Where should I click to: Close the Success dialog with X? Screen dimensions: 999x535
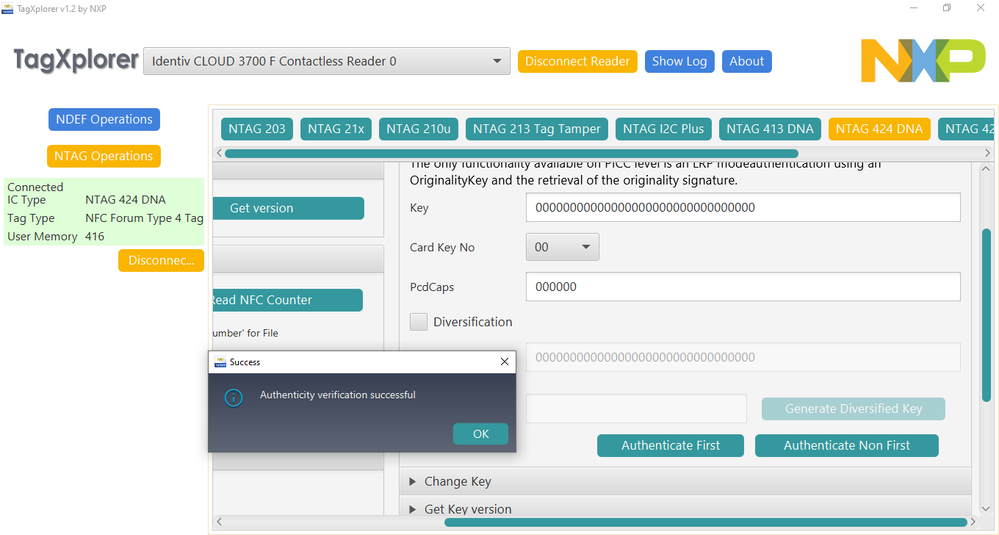(x=504, y=362)
